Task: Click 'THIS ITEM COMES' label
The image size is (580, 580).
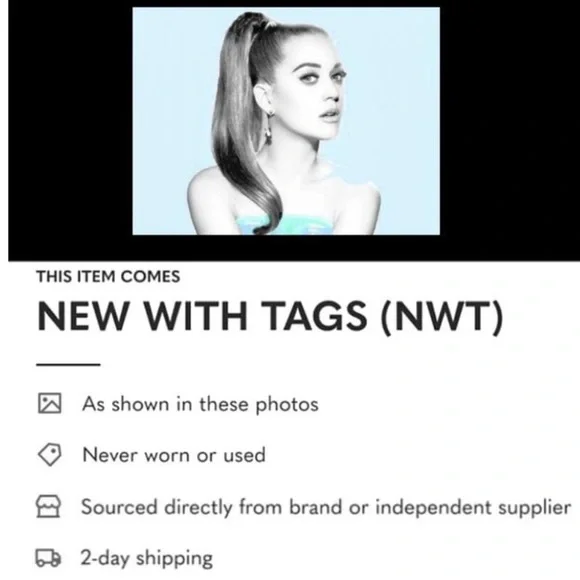Action: click(x=108, y=277)
